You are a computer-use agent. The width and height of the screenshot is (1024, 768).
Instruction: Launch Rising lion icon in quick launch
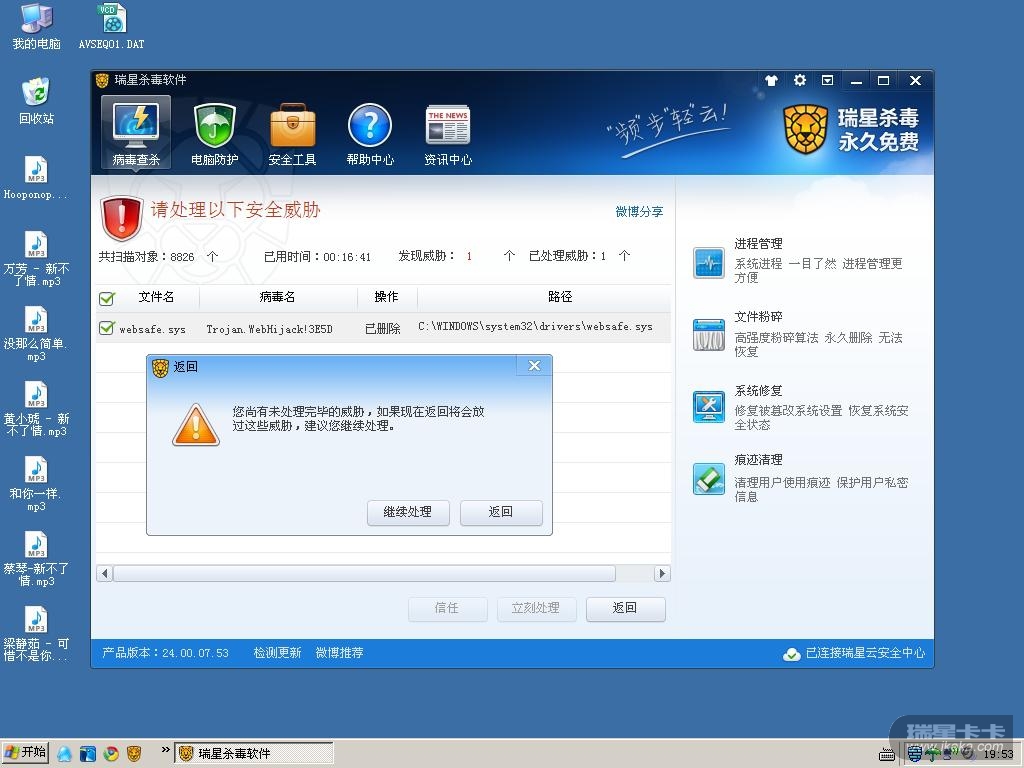(134, 754)
